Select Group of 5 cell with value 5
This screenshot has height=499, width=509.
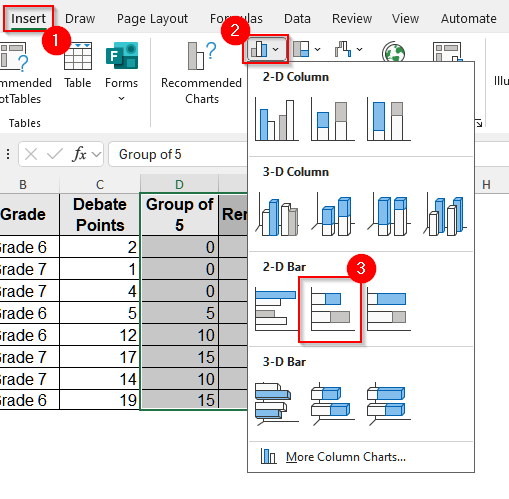[x=179, y=313]
